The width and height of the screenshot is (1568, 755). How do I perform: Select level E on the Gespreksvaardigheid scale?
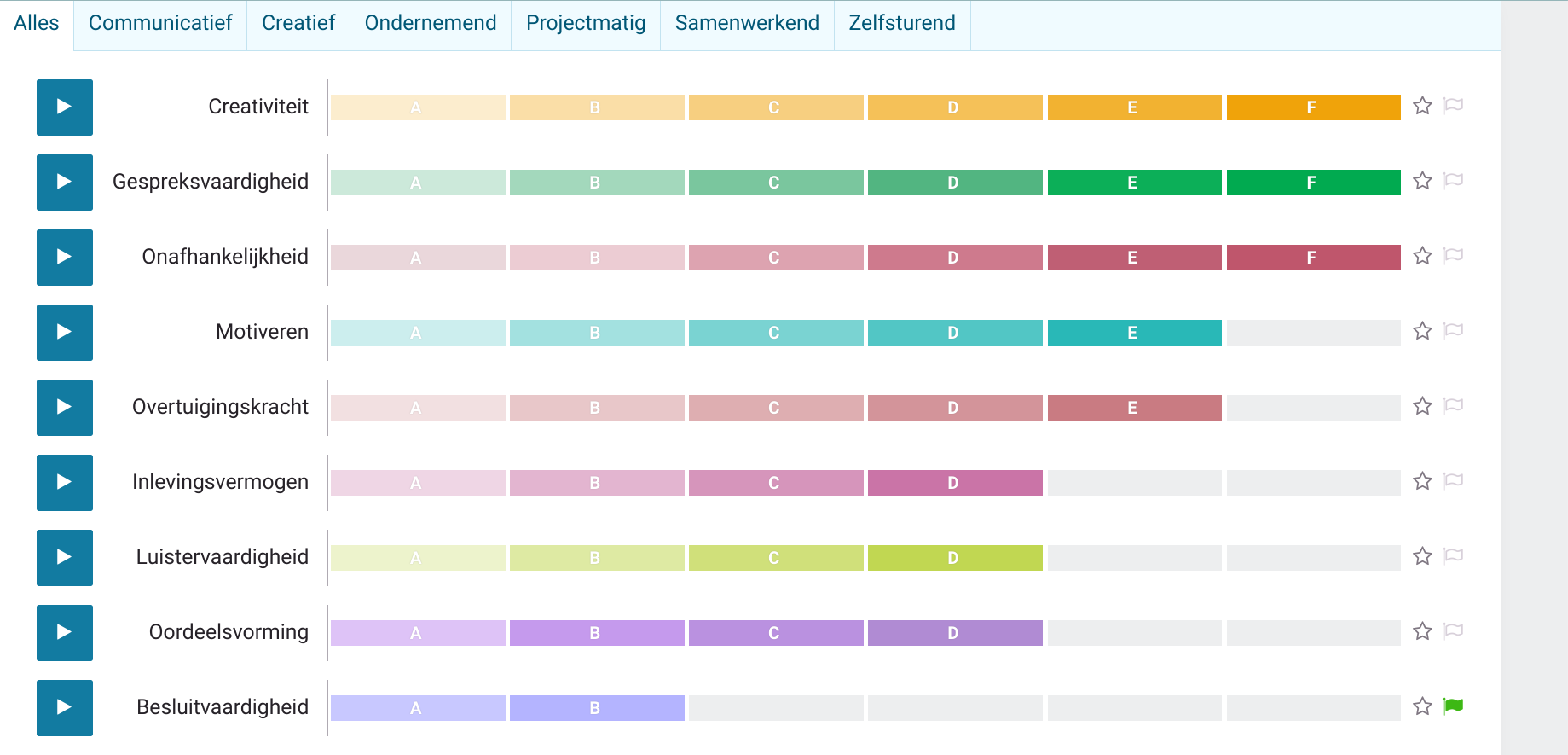[1134, 183]
